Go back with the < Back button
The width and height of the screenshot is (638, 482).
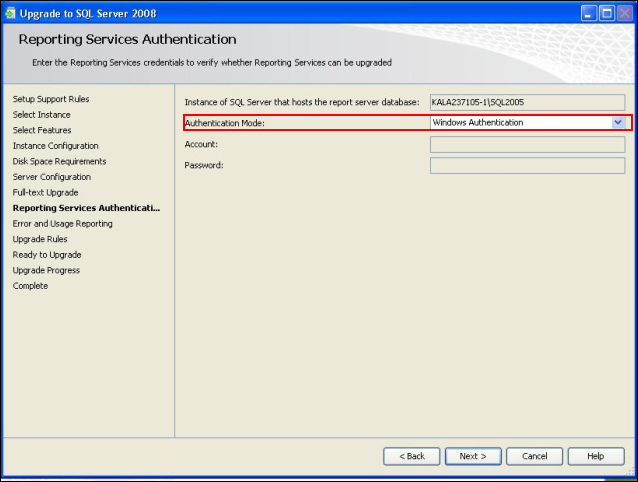(x=411, y=456)
